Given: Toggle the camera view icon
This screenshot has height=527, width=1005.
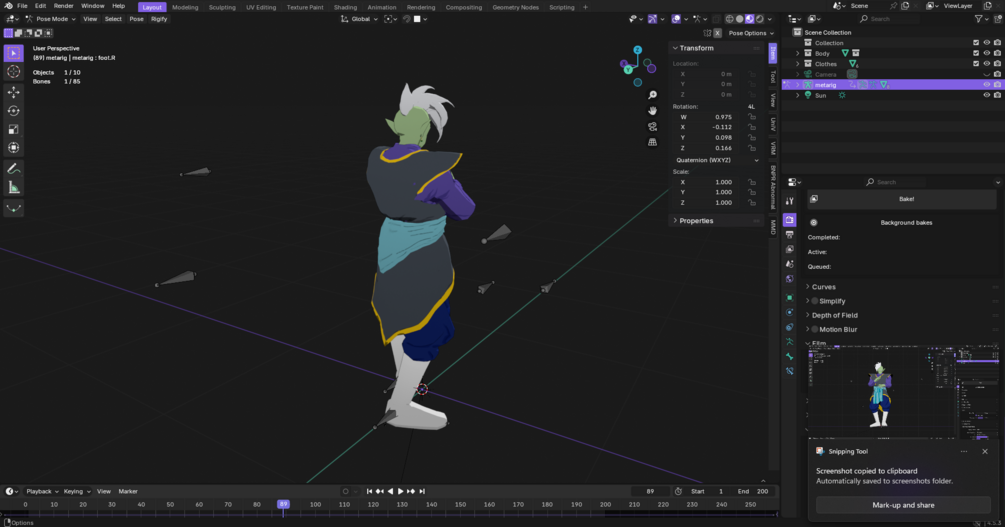Looking at the screenshot, I should (652, 126).
